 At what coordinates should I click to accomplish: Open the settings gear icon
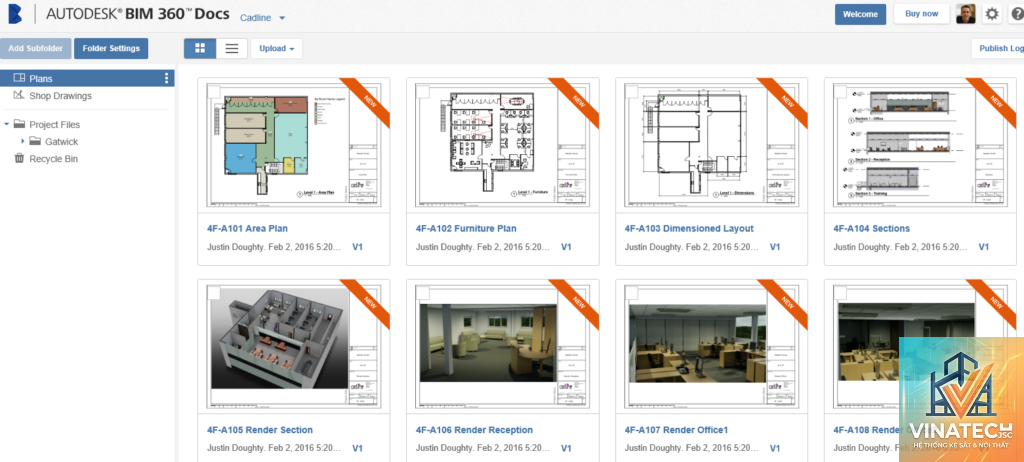[x=992, y=14]
